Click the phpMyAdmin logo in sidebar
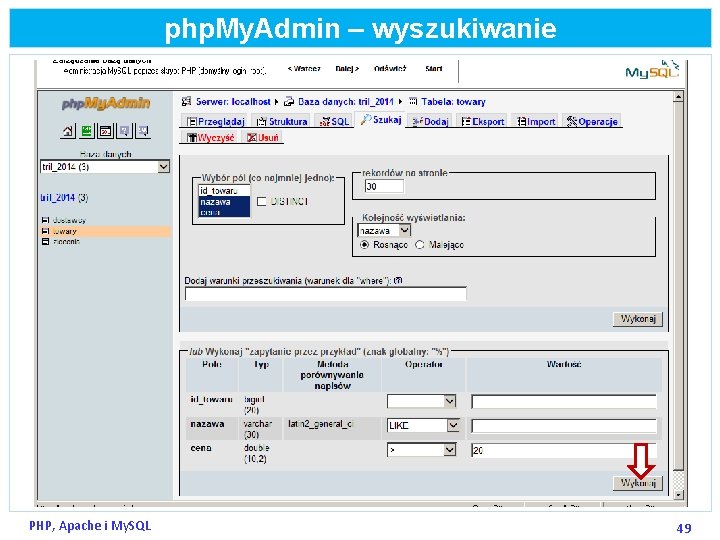This screenshot has width=720, height=540. tap(106, 103)
